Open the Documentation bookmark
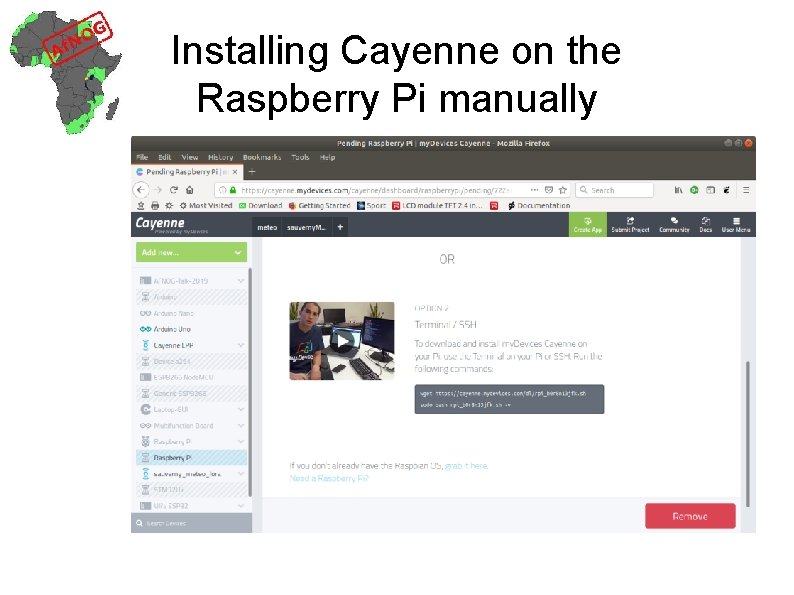This screenshot has height=595, width=794. point(539,206)
